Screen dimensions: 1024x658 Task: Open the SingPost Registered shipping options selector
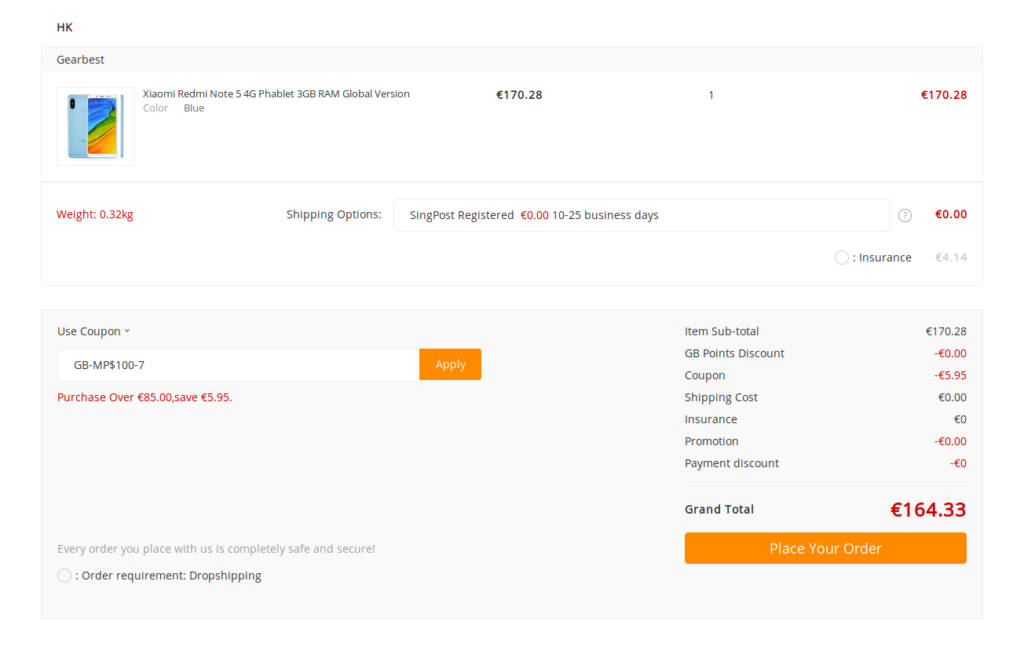(x=641, y=215)
